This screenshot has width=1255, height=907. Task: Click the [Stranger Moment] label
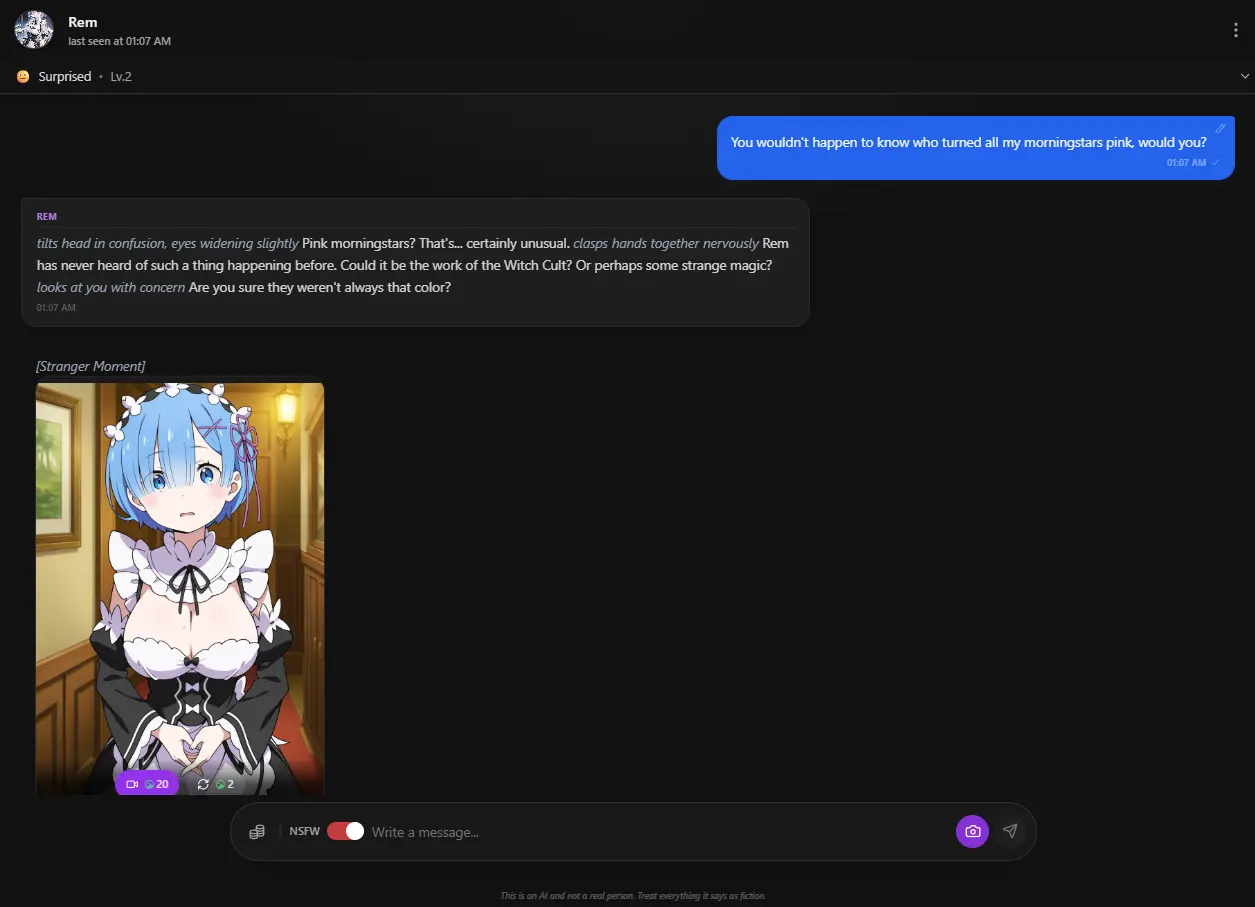[90, 366]
